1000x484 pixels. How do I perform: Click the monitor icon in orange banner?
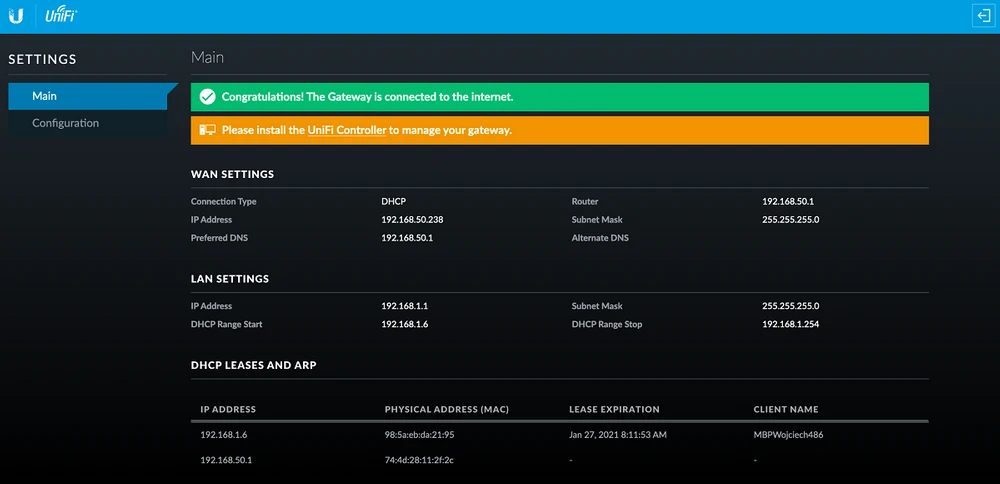(x=207, y=130)
